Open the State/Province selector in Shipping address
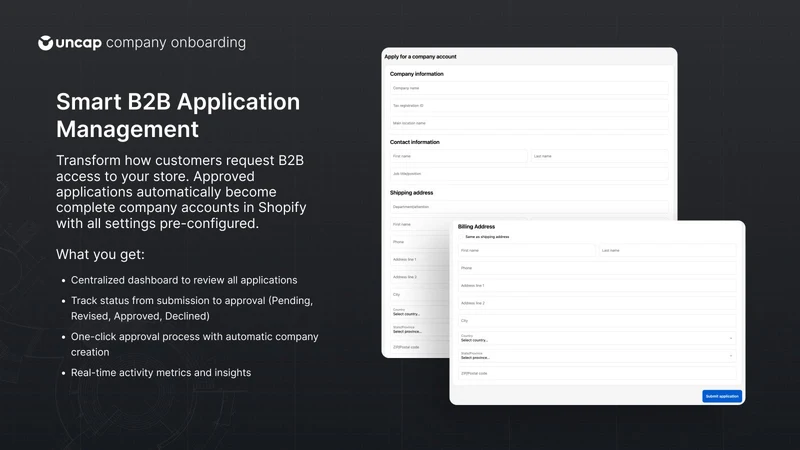The width and height of the screenshot is (800, 450). (420, 330)
